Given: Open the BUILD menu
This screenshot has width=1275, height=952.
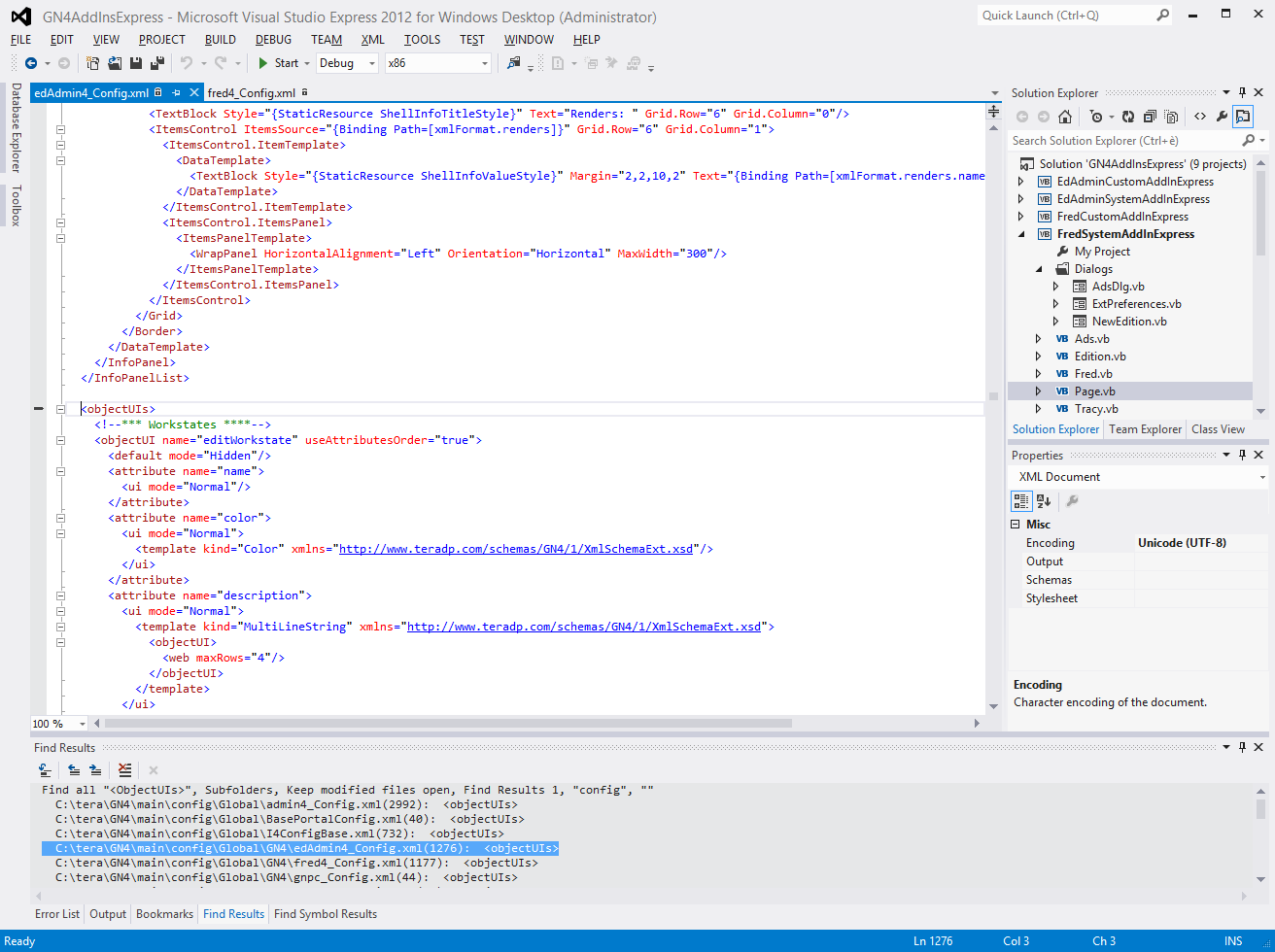Looking at the screenshot, I should click(221, 40).
